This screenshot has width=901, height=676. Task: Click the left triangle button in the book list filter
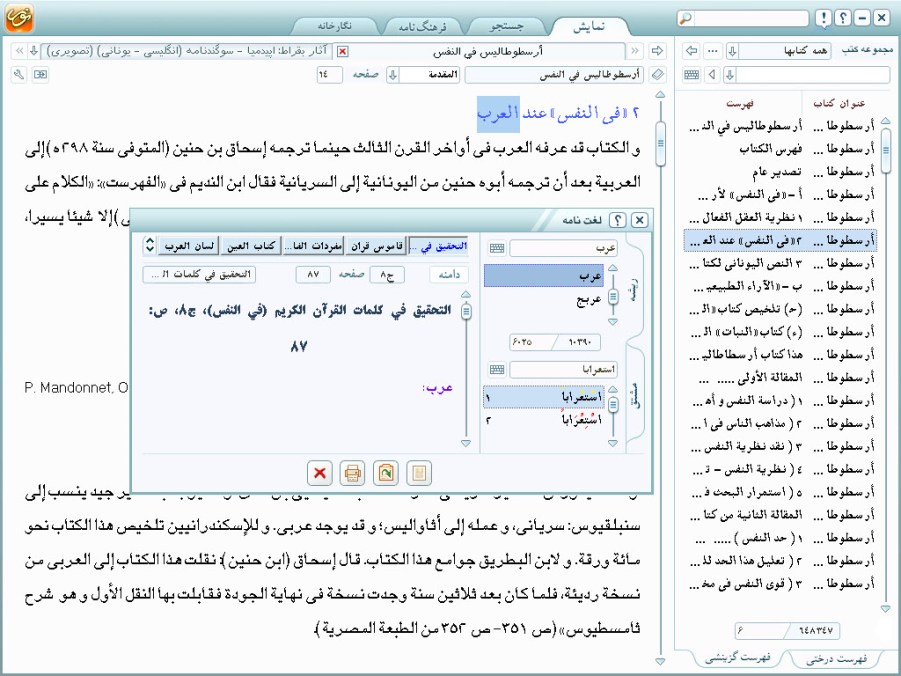[713, 75]
